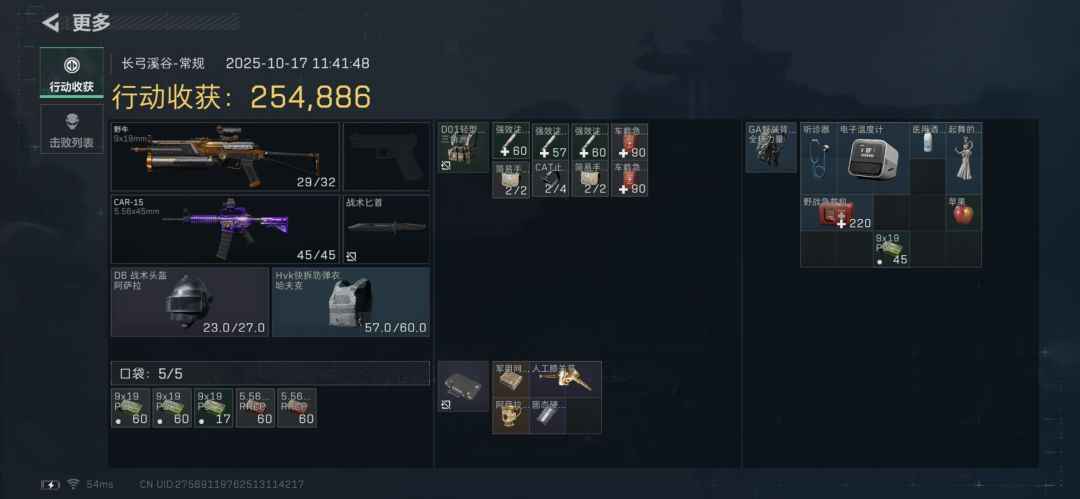Click the empty pistol slot
This screenshot has width=1080, height=499.
(386, 156)
